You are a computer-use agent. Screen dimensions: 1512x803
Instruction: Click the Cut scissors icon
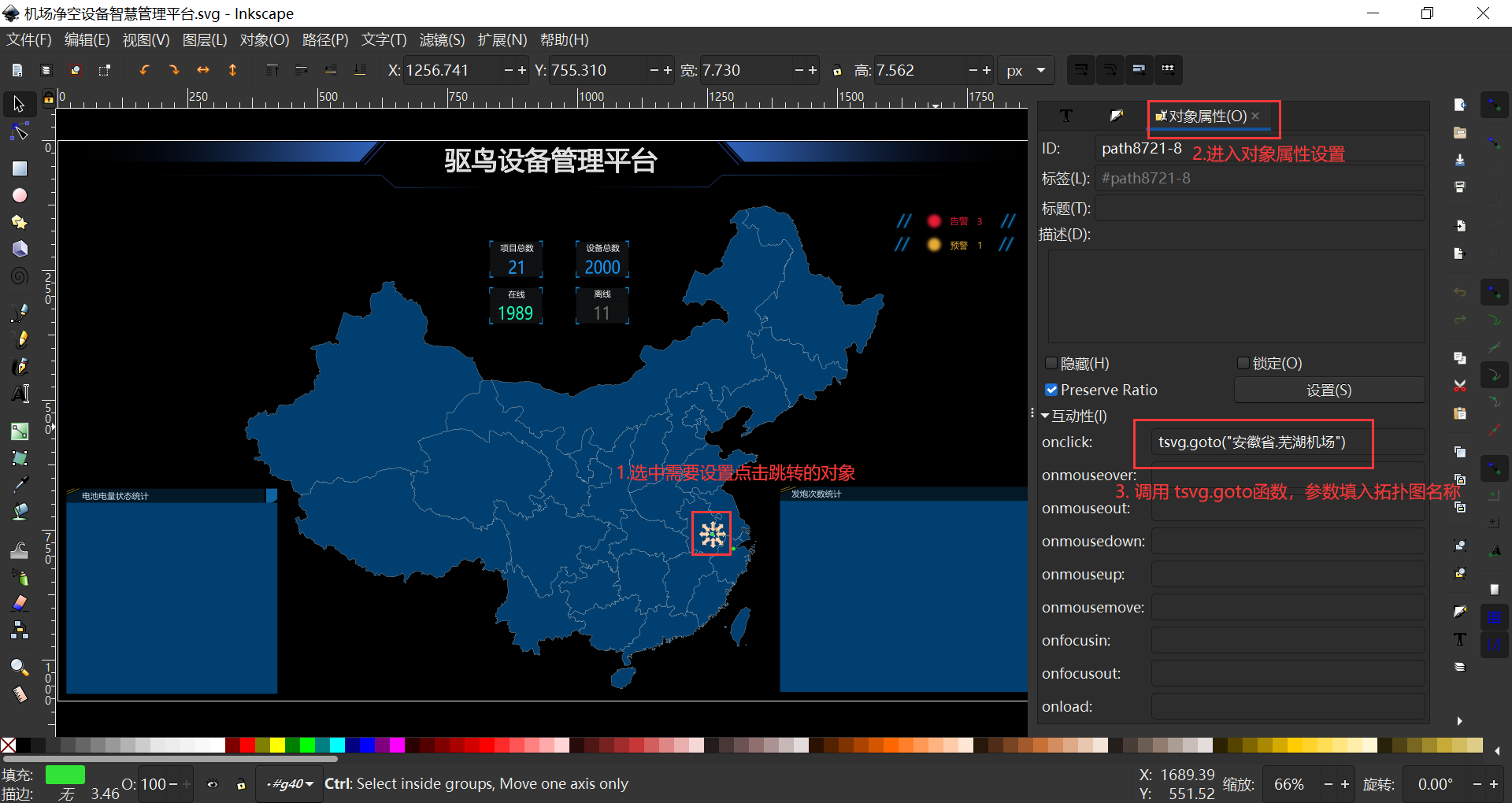pos(1459,386)
